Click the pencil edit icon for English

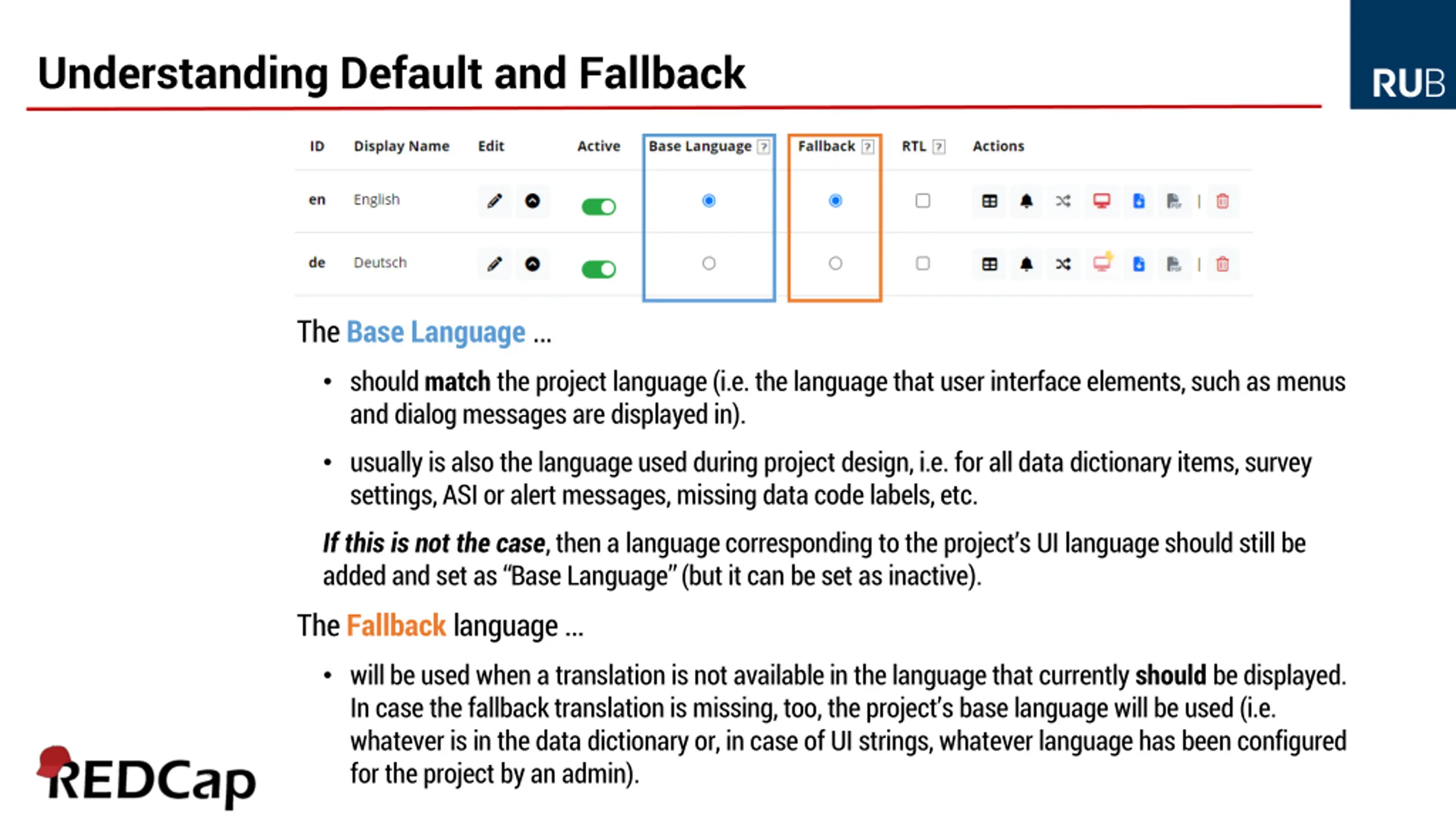pyautogui.click(x=494, y=201)
